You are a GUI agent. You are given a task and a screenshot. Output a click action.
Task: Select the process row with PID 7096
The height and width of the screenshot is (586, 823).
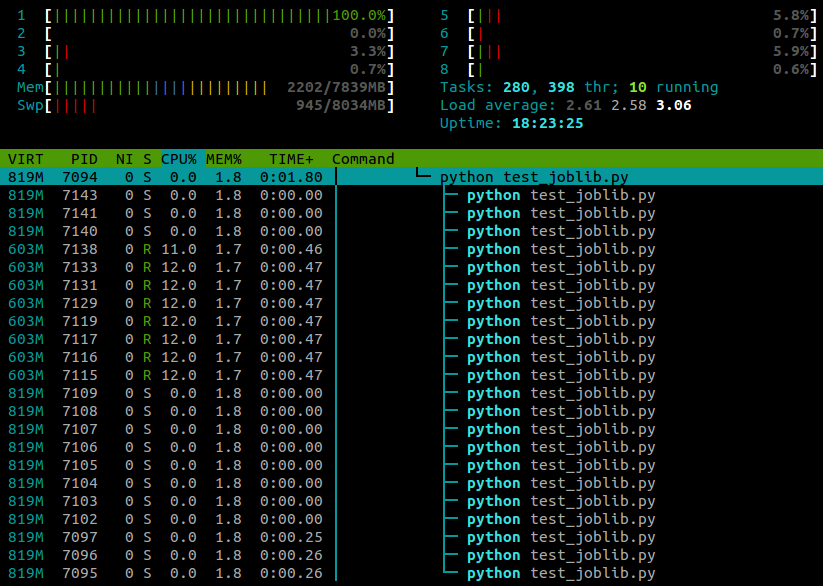[x=412, y=555]
